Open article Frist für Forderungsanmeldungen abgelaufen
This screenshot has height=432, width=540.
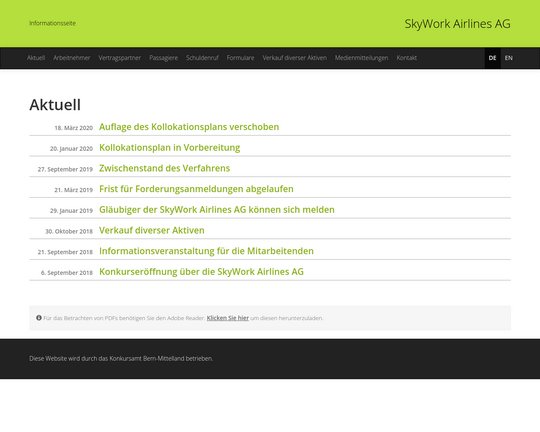click(x=196, y=189)
